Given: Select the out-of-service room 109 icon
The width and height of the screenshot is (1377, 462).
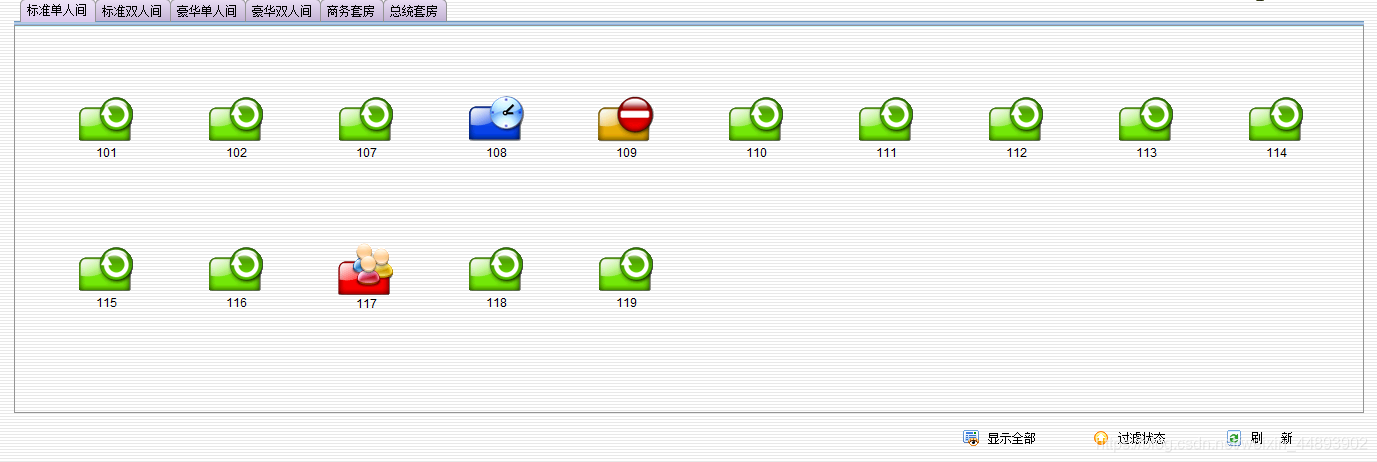Looking at the screenshot, I should (626, 119).
